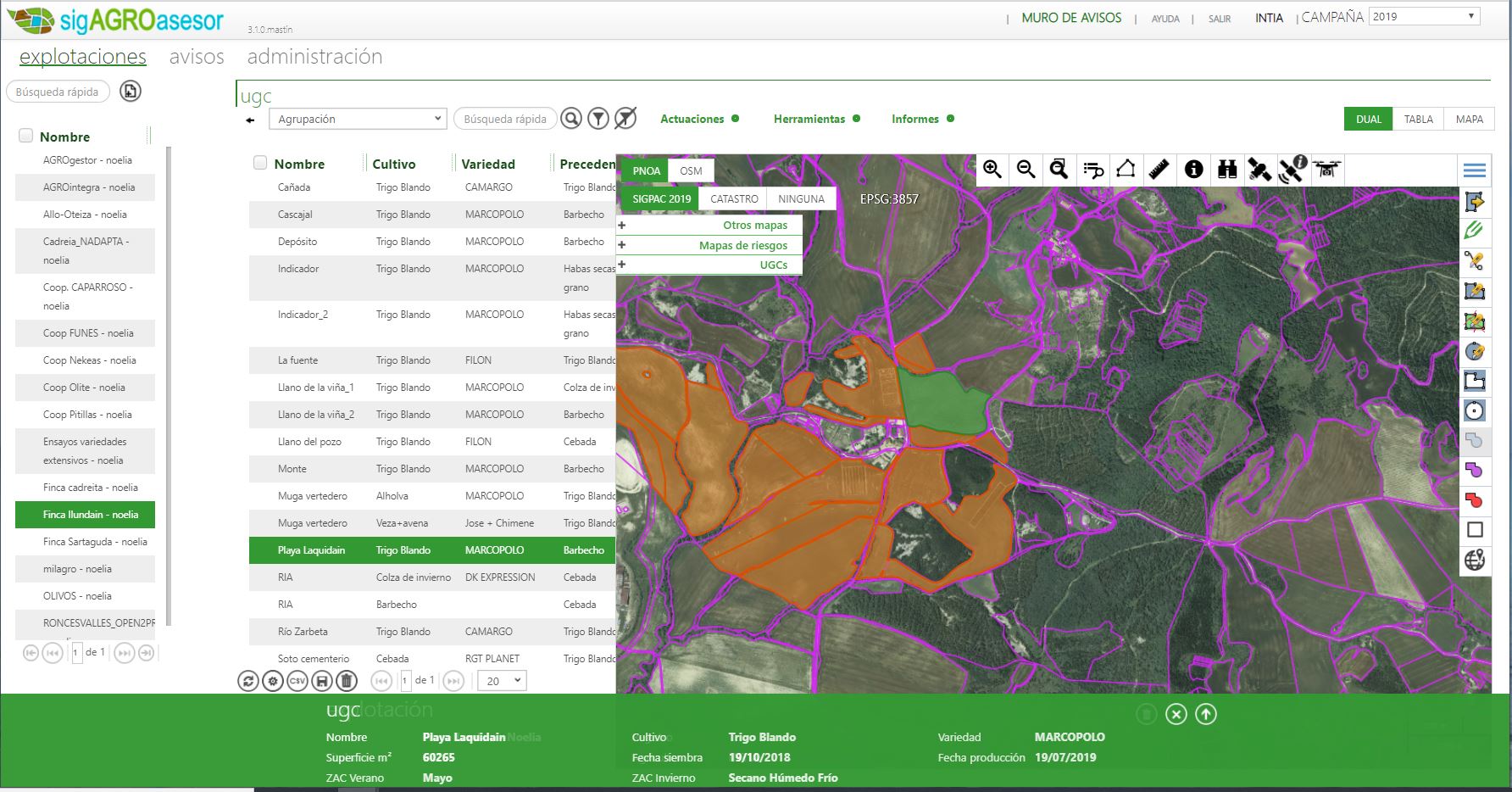Open the MURO DE AVISOS link
Screen dimensions: 1512x792
coord(1071,18)
